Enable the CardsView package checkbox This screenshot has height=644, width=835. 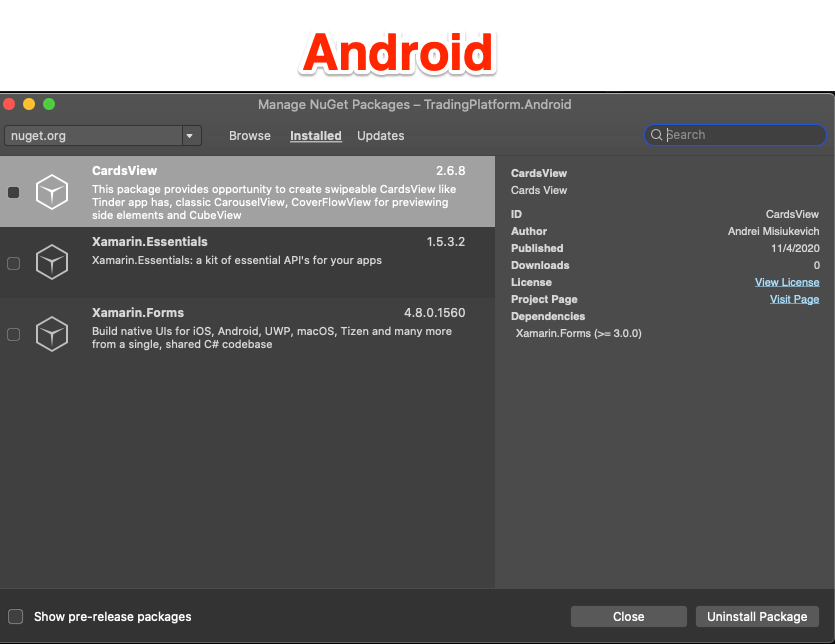[13, 192]
